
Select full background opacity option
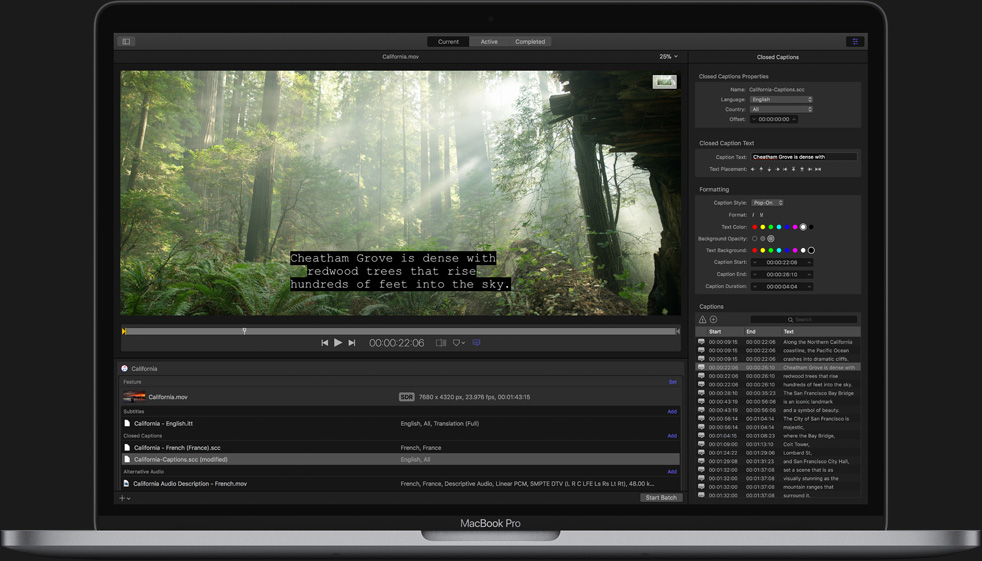point(771,239)
